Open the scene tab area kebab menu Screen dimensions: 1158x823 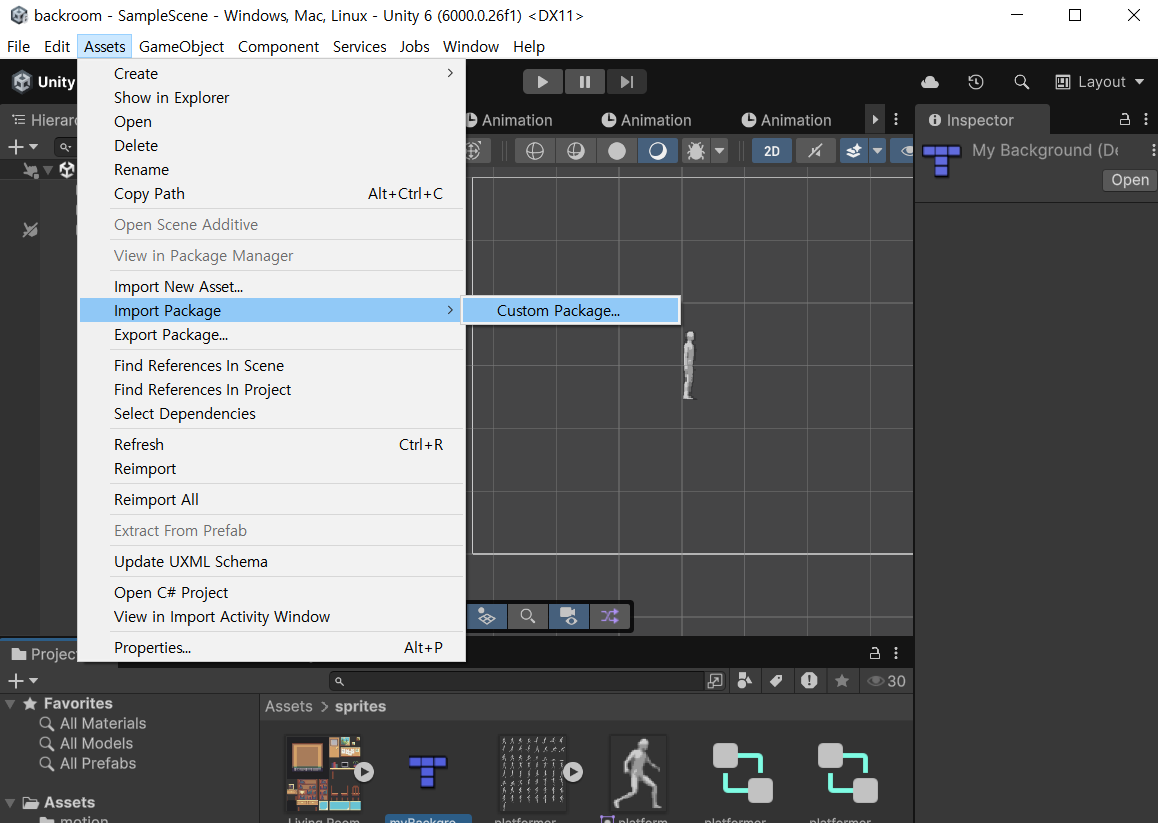(x=896, y=120)
